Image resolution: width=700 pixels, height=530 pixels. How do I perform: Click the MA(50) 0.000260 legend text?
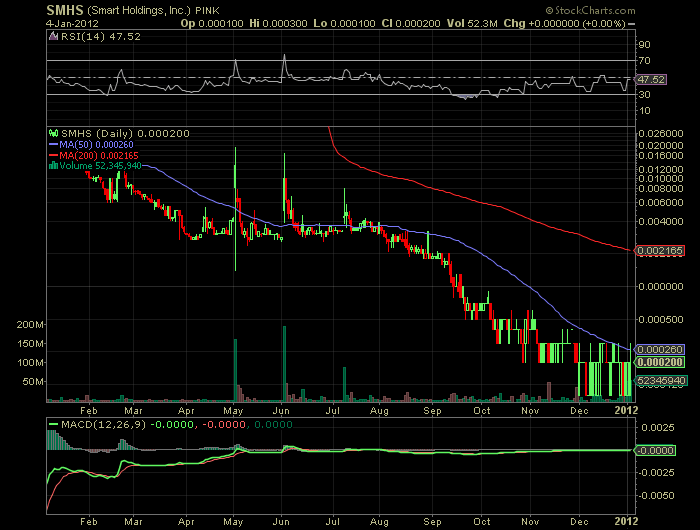pos(96,145)
